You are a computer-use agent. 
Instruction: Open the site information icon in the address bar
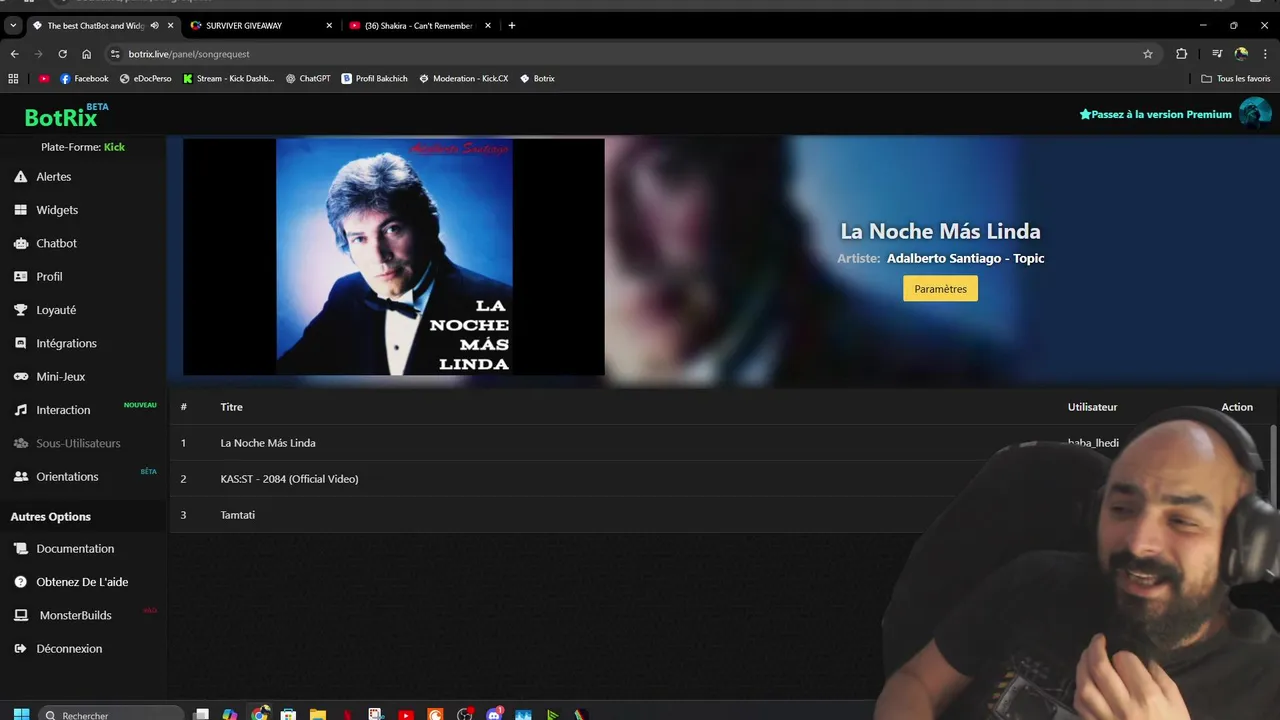(115, 54)
